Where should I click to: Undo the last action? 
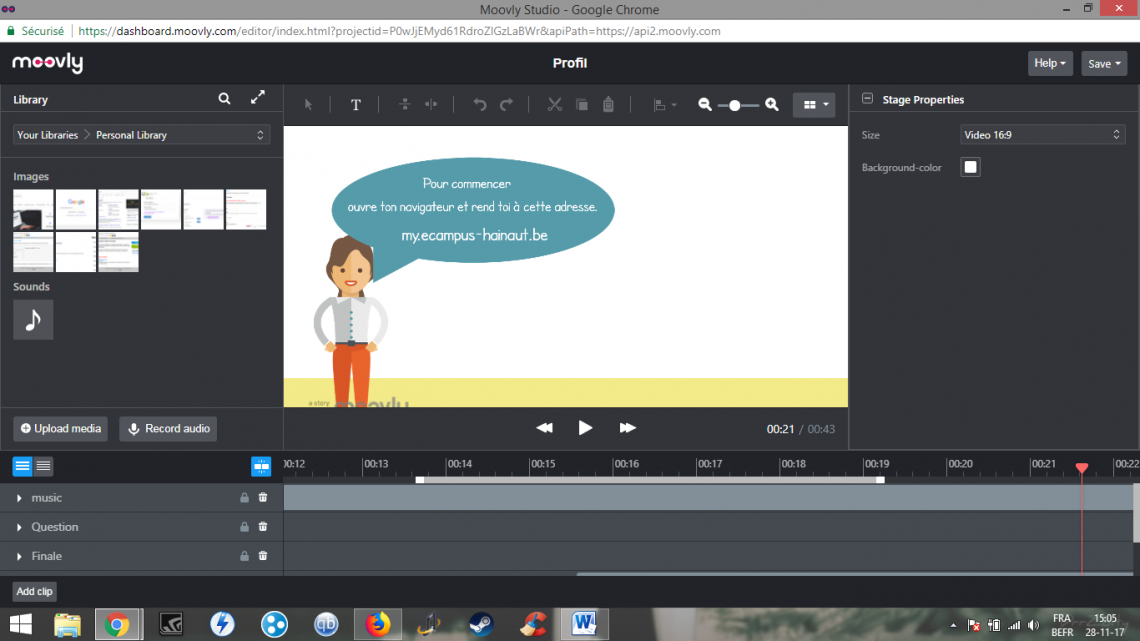coord(480,105)
